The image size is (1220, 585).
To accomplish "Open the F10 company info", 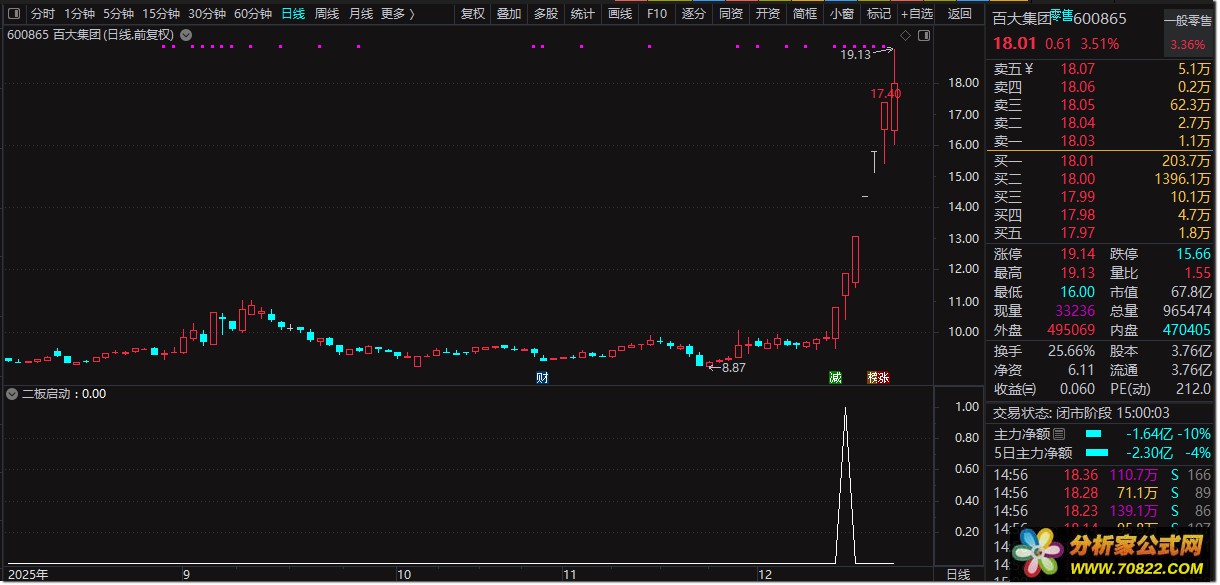I will click(657, 14).
